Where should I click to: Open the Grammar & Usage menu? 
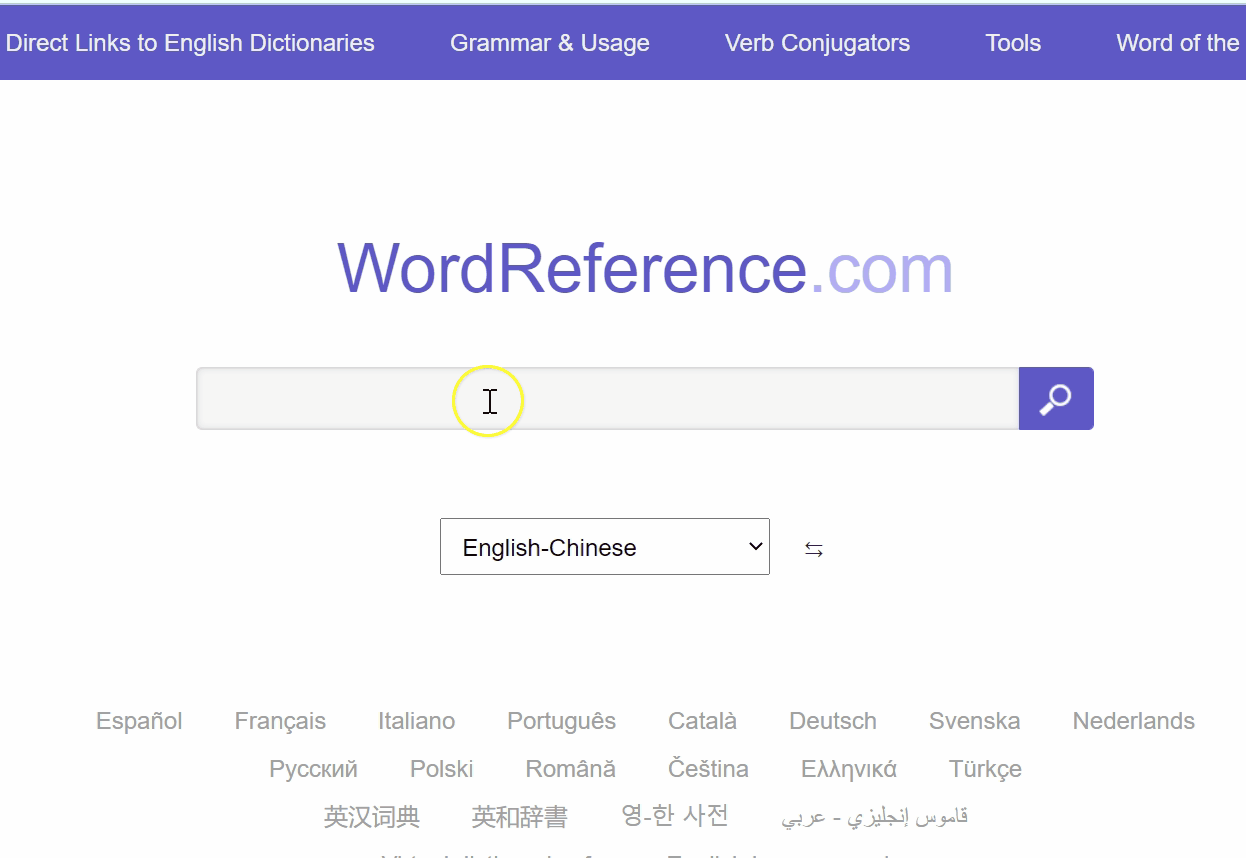(x=550, y=43)
